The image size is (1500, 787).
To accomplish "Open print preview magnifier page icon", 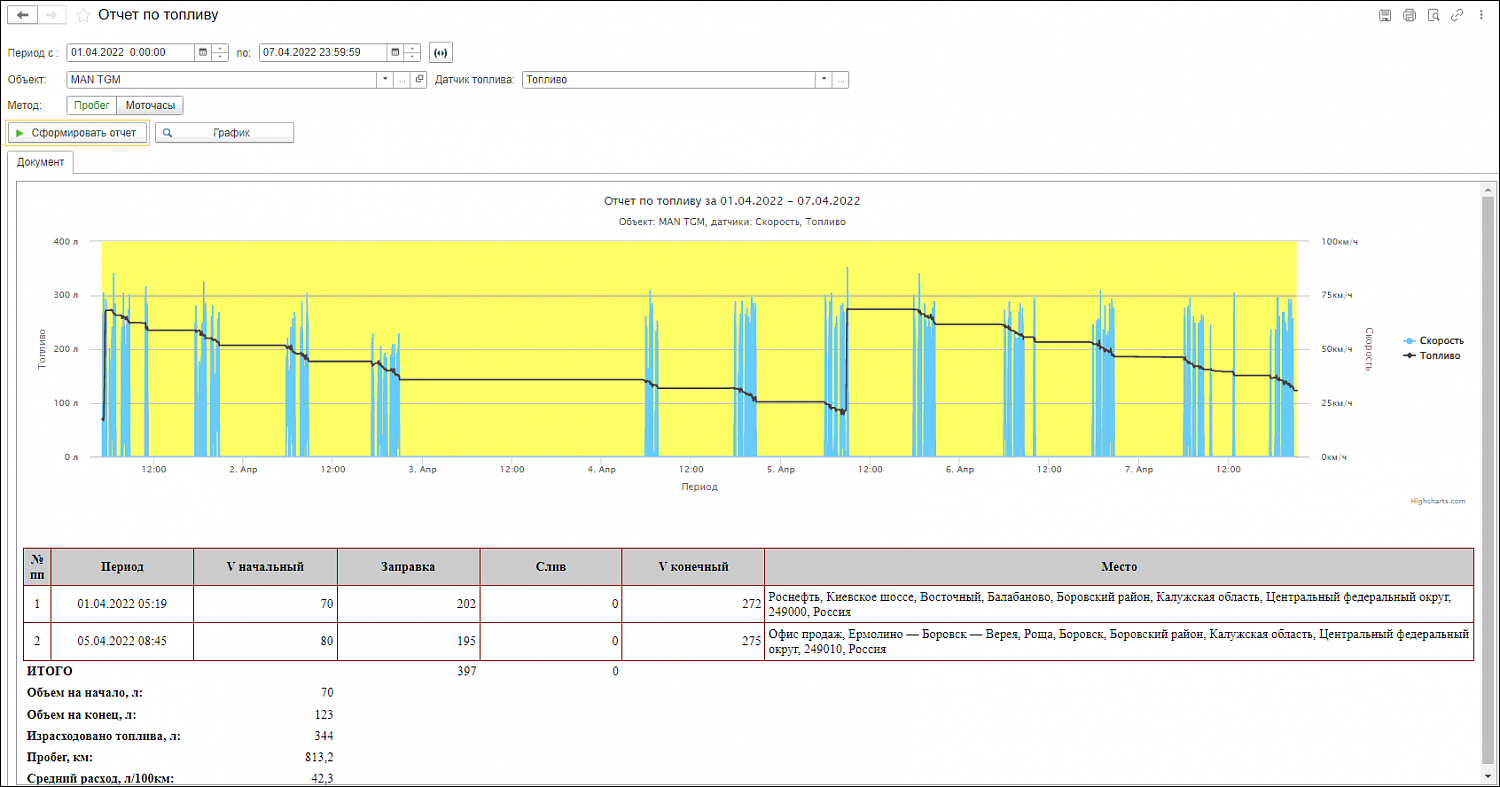I will (1433, 15).
